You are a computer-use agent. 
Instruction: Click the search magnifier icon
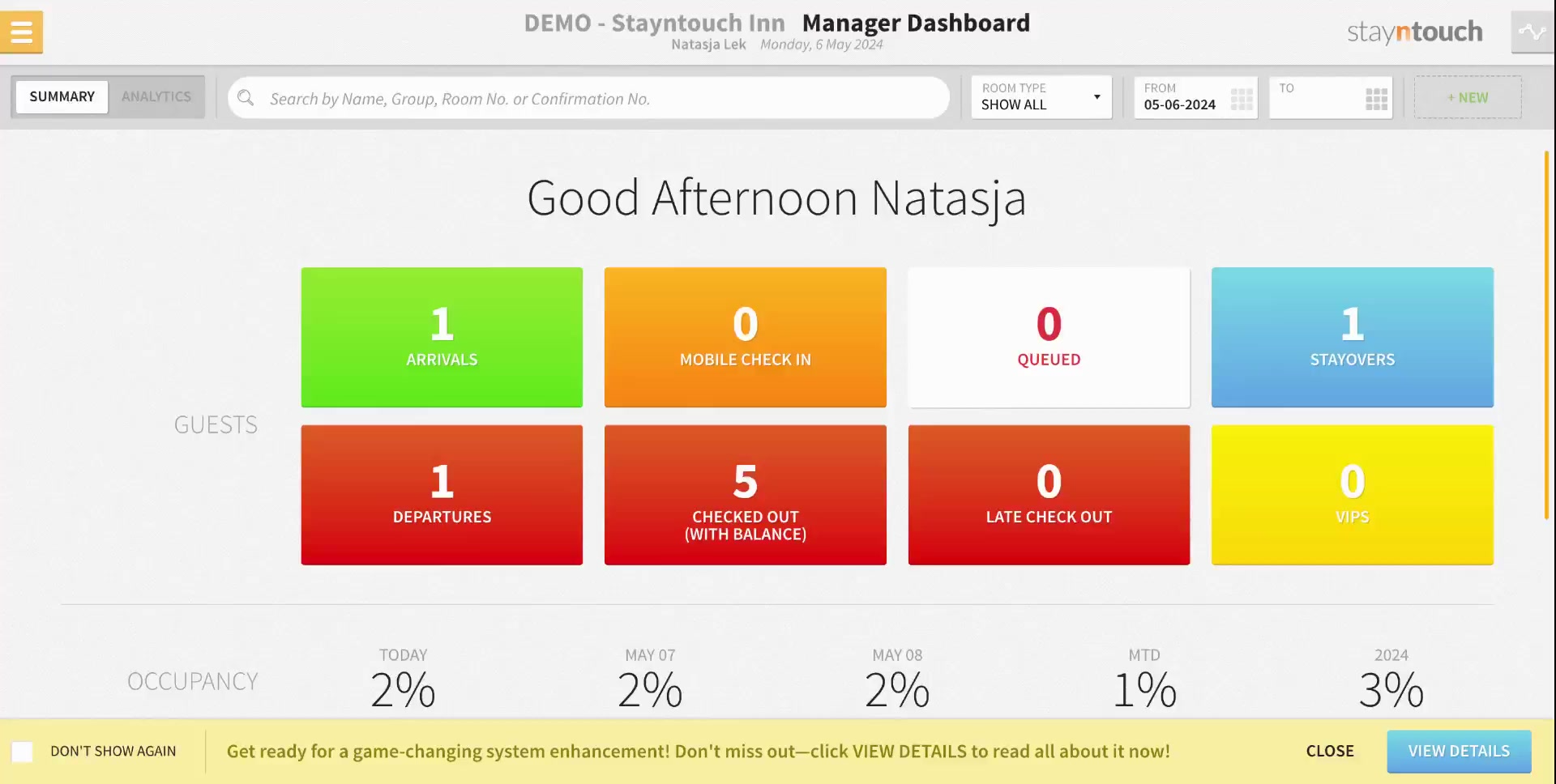pyautogui.click(x=246, y=98)
